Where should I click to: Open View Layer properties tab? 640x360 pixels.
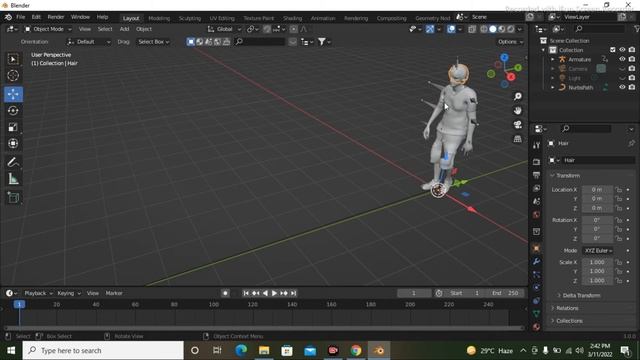pos(537,188)
